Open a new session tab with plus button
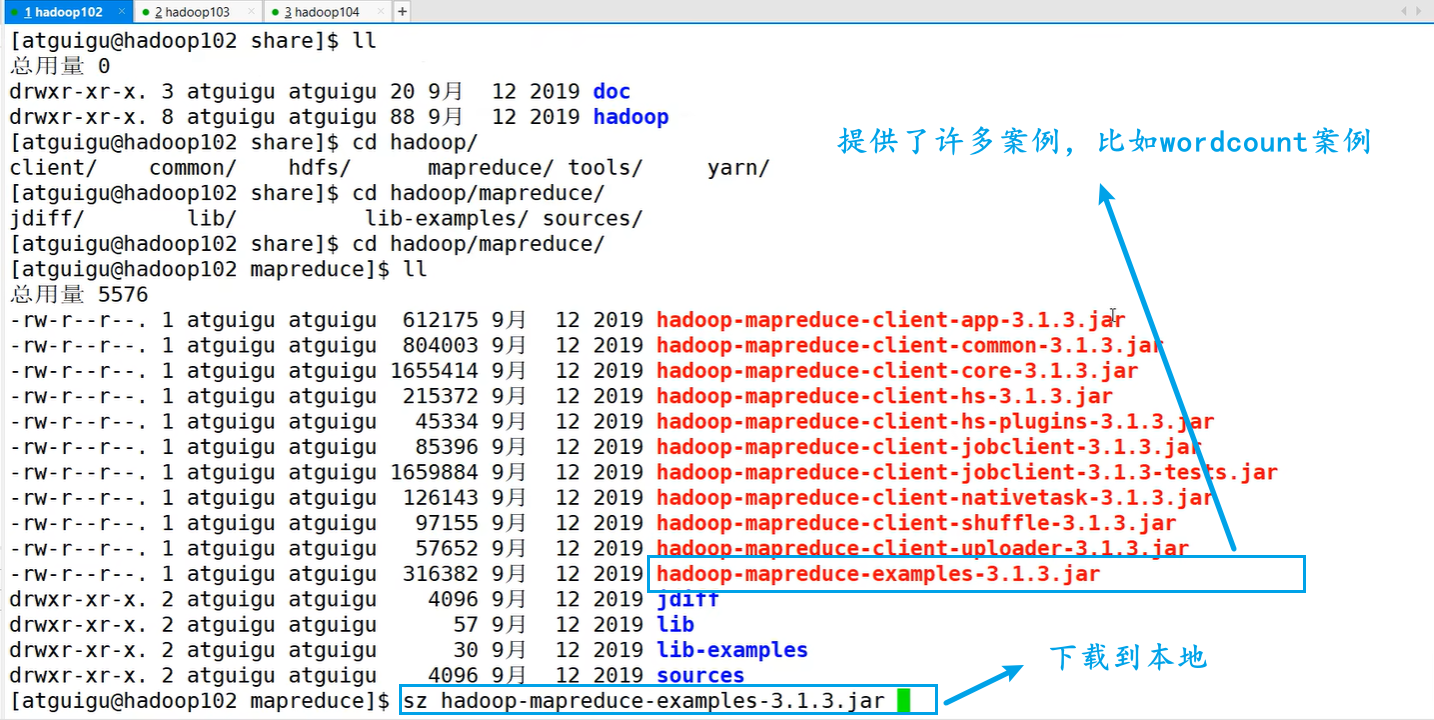 (402, 12)
